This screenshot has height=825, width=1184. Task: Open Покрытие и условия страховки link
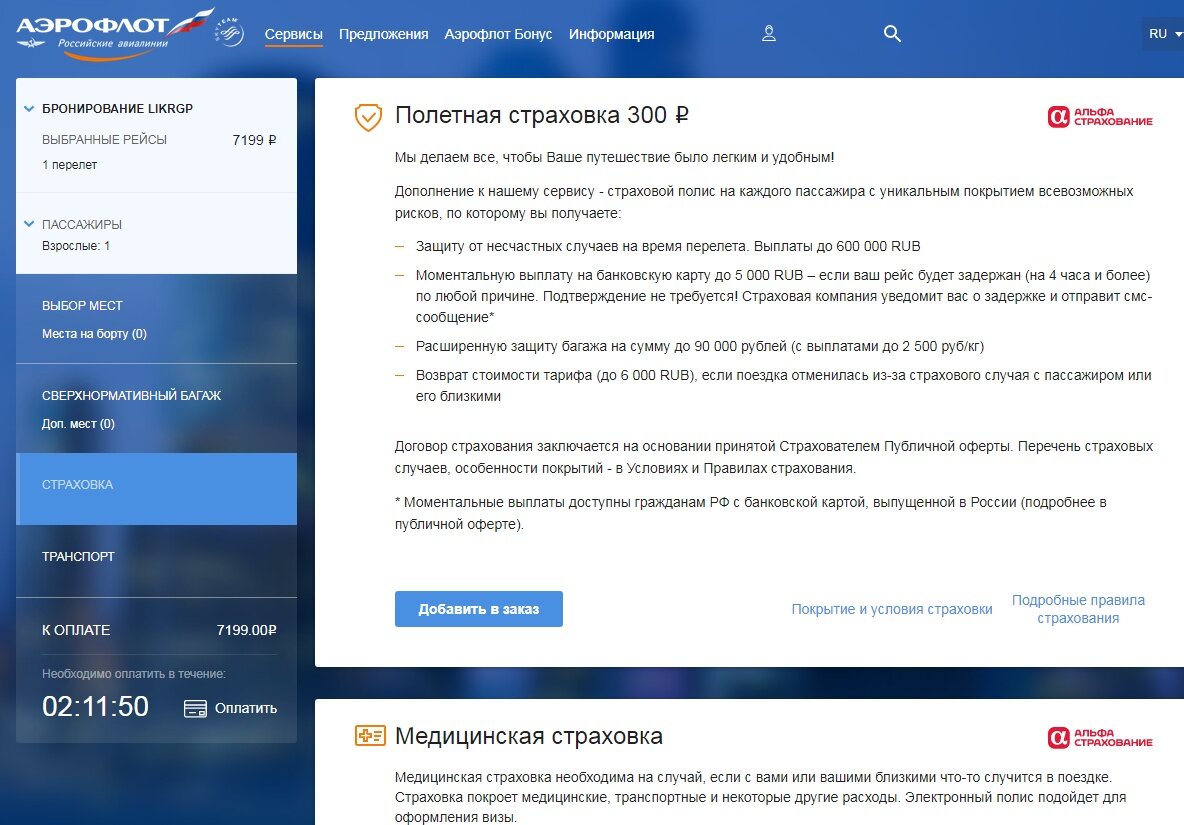[x=892, y=609]
